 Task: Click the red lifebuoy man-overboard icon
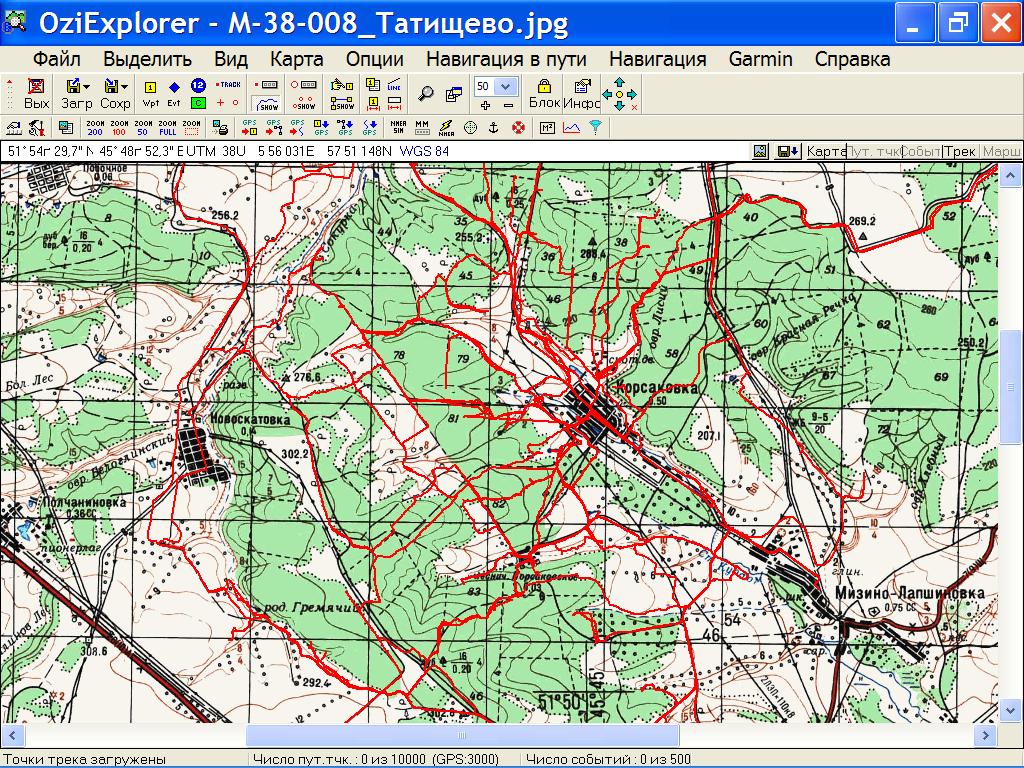point(518,127)
